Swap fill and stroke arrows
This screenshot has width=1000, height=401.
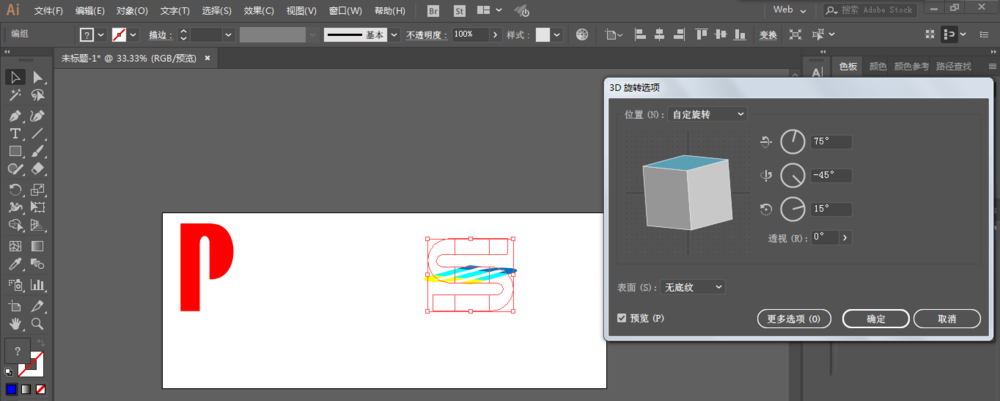coord(42,343)
